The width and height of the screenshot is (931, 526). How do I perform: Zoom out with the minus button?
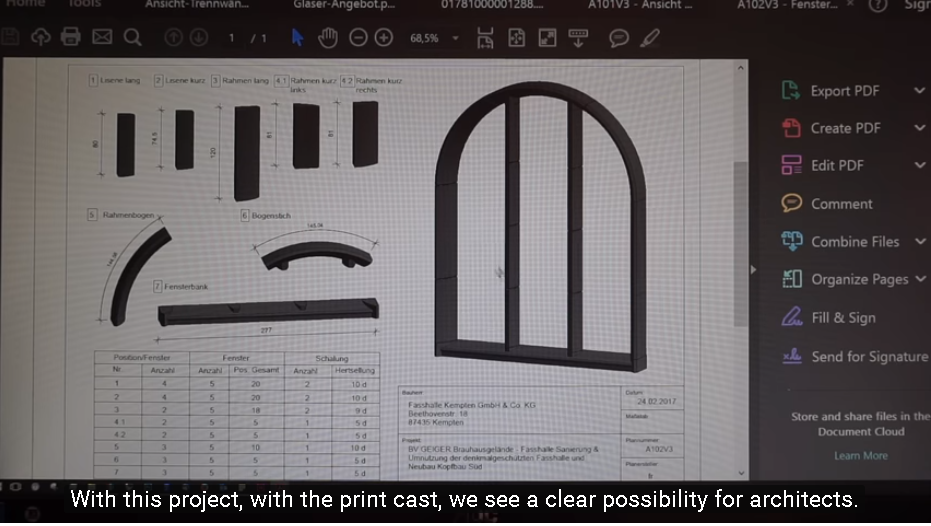(x=358, y=38)
